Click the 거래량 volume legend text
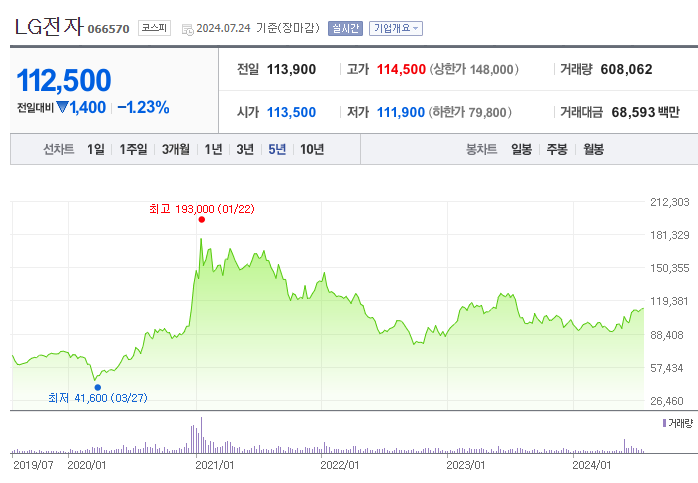698x483 pixels. coord(681,423)
